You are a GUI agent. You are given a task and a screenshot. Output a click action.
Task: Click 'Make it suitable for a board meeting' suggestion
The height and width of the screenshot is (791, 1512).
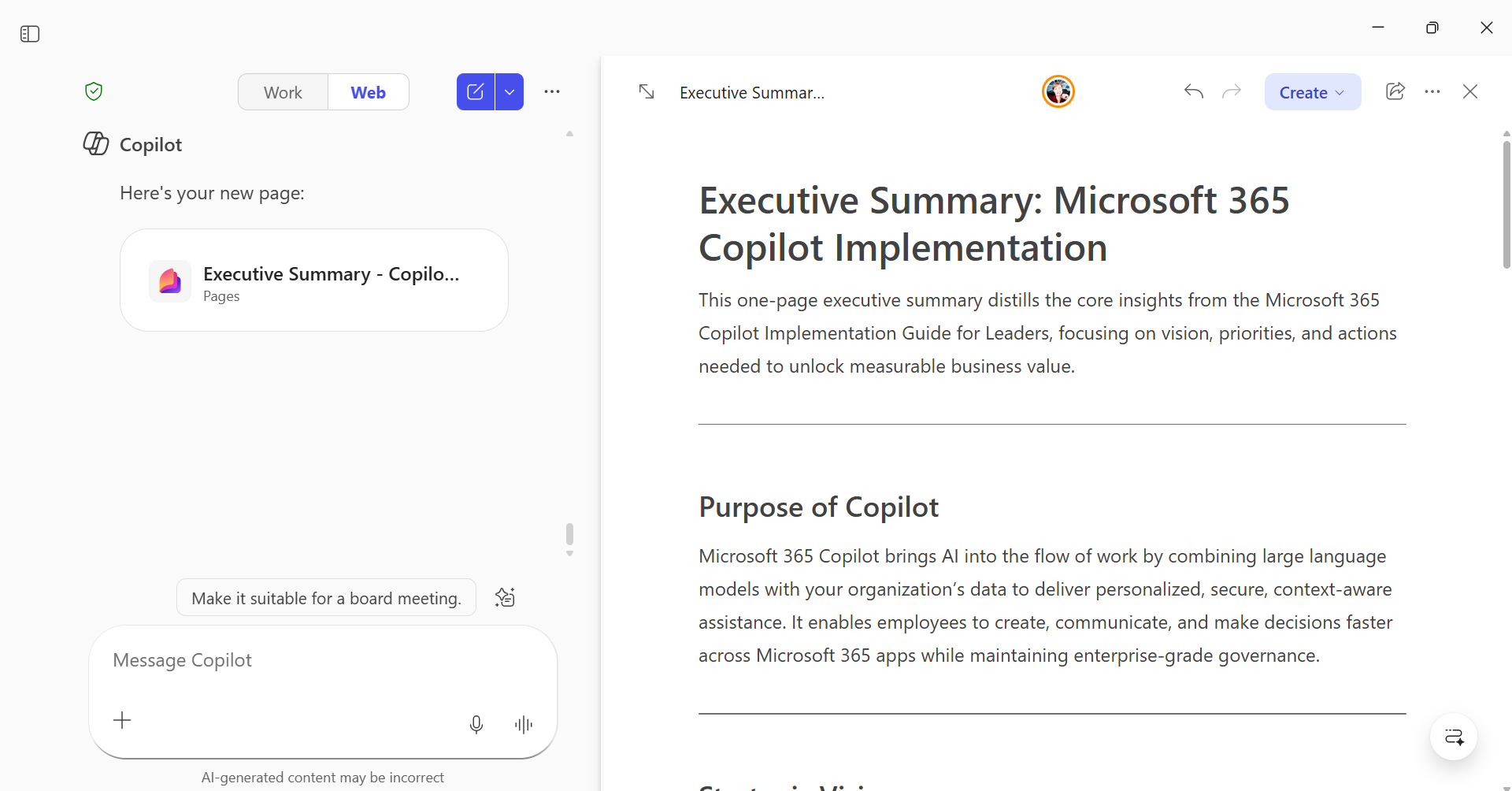click(326, 598)
